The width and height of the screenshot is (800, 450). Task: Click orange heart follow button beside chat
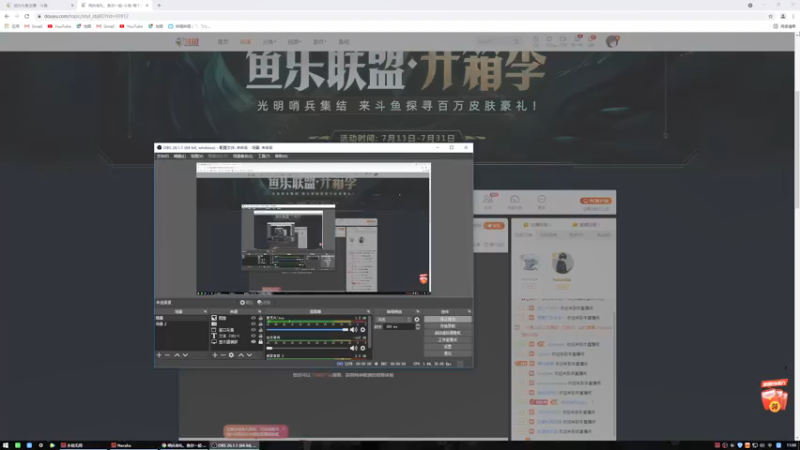494,226
